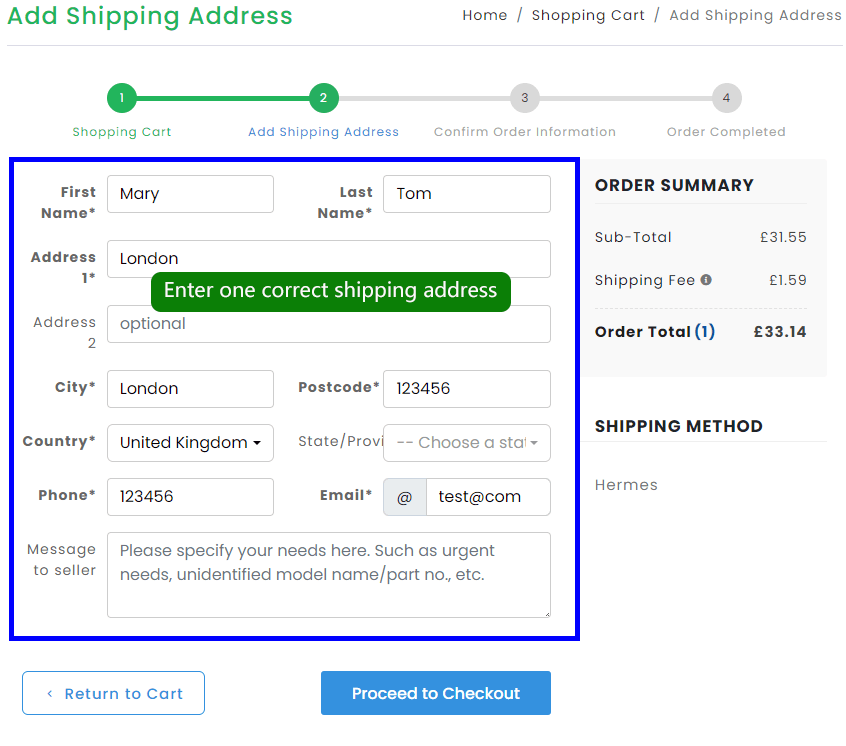Click the optional Address 2 field
Screen dimensions: 846x746
[328, 324]
